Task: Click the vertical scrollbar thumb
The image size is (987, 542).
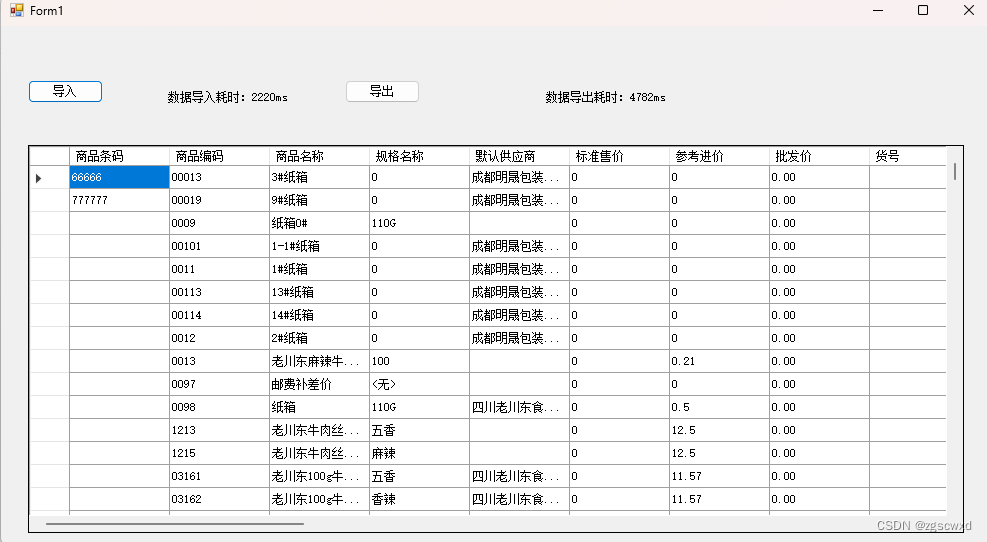Action: [x=955, y=171]
